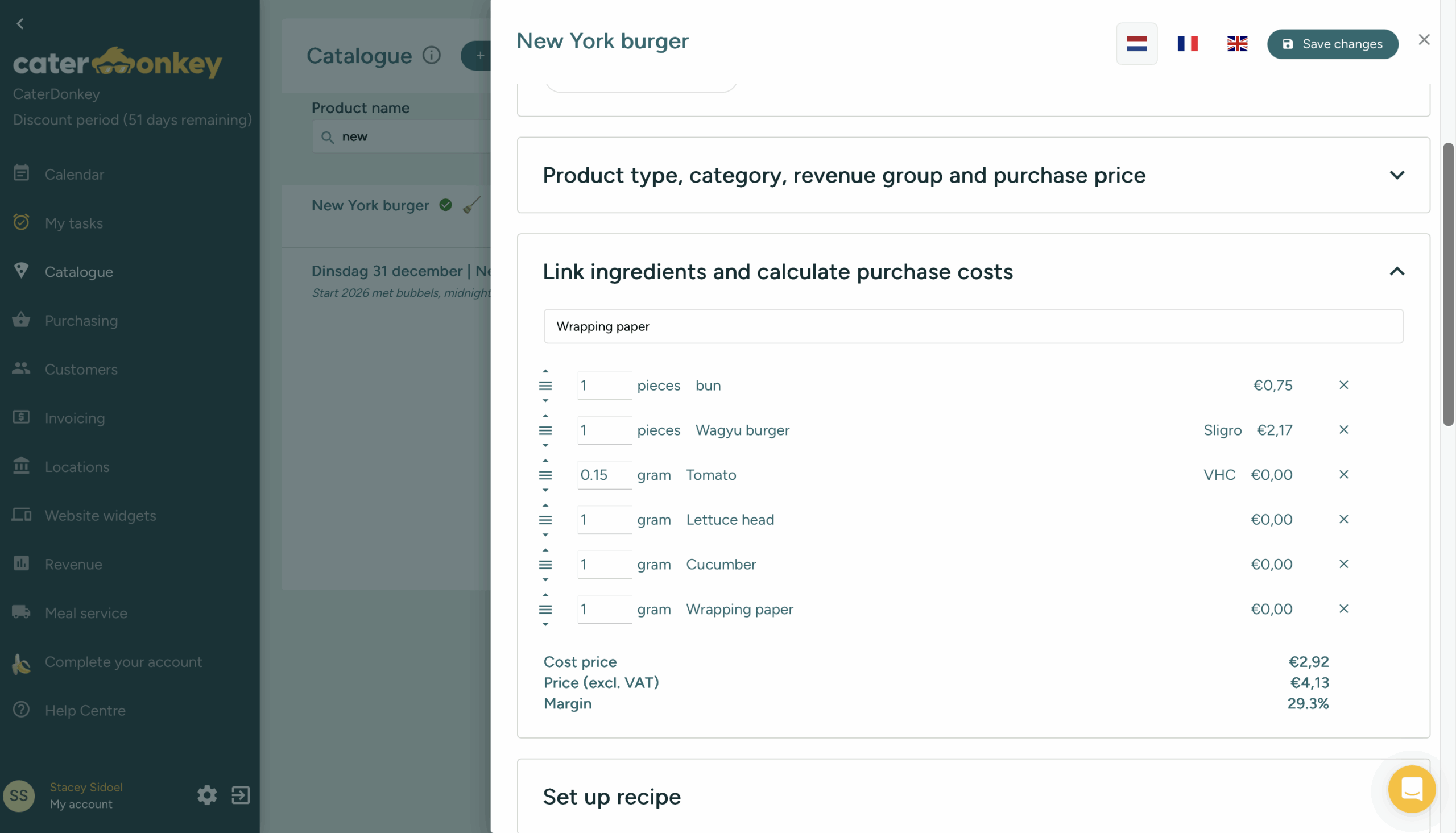Open the Help Centre link
This screenshot has height=833, width=1456.
[x=85, y=710]
